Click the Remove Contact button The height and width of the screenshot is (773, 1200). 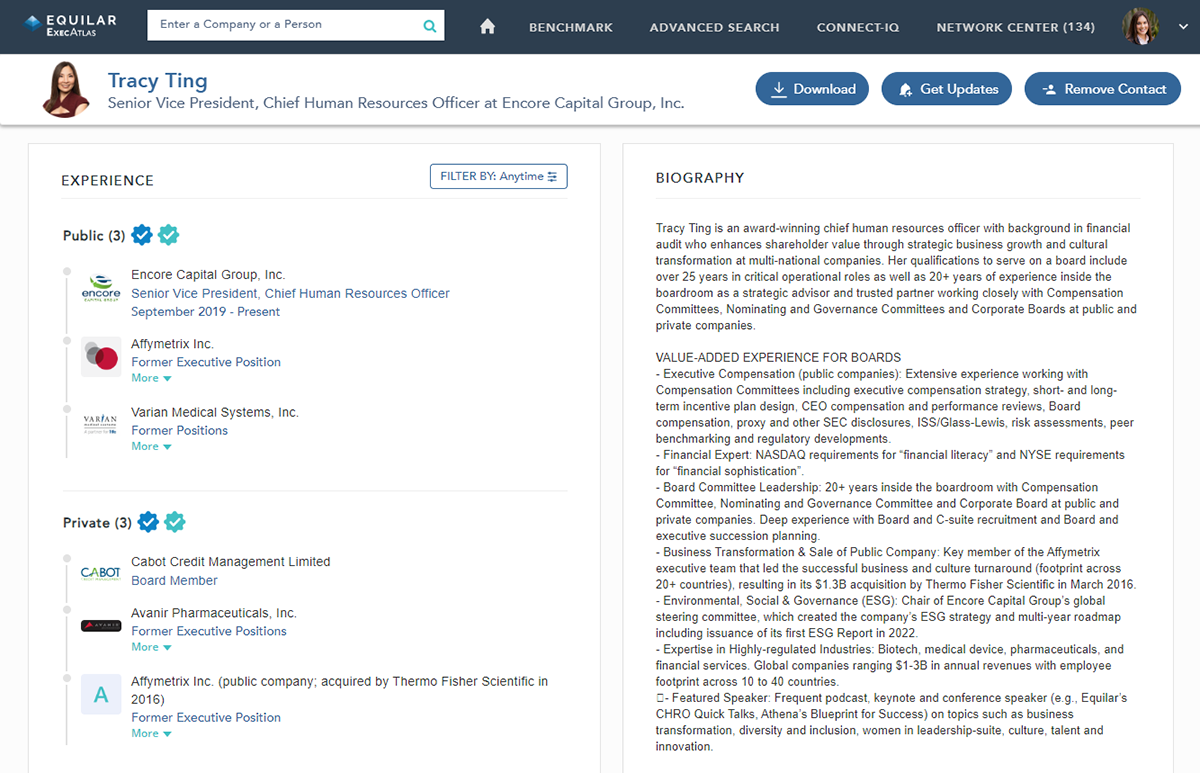1103,89
